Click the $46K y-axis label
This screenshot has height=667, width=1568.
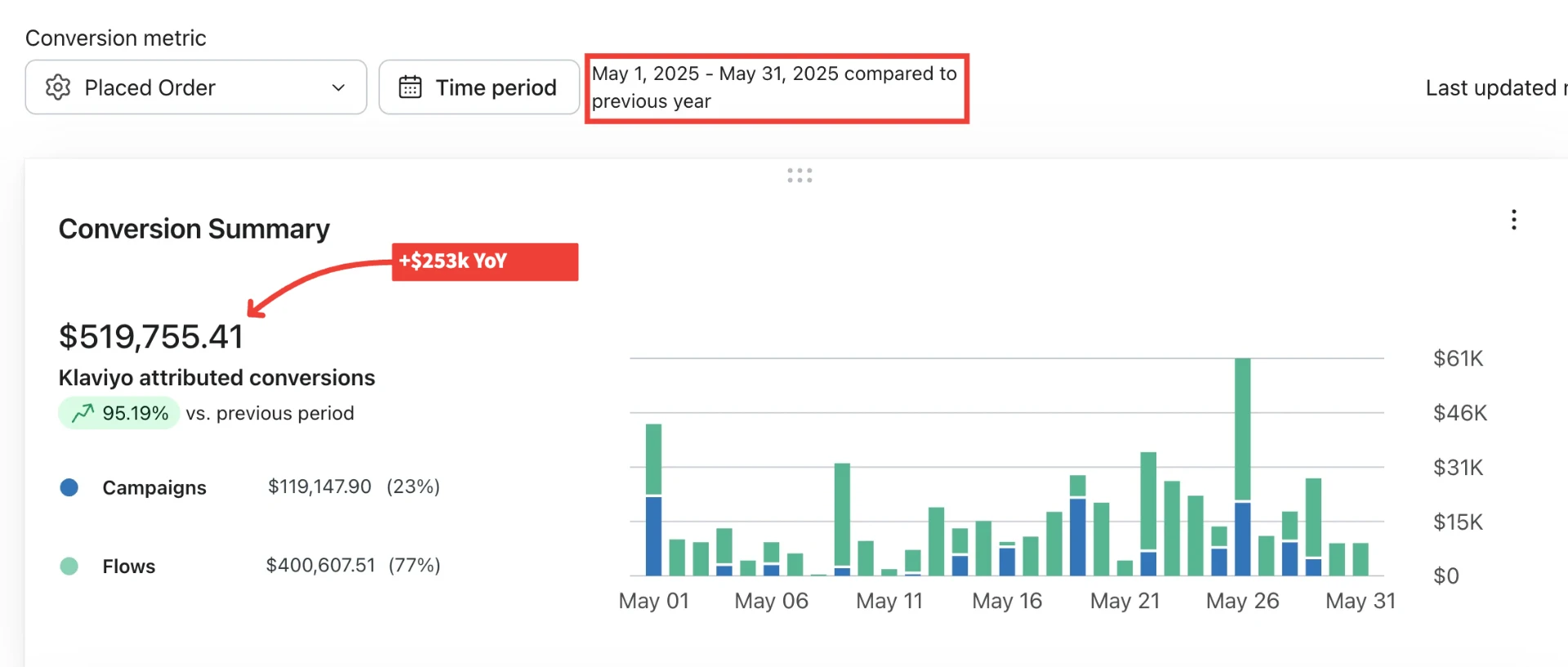[1460, 413]
